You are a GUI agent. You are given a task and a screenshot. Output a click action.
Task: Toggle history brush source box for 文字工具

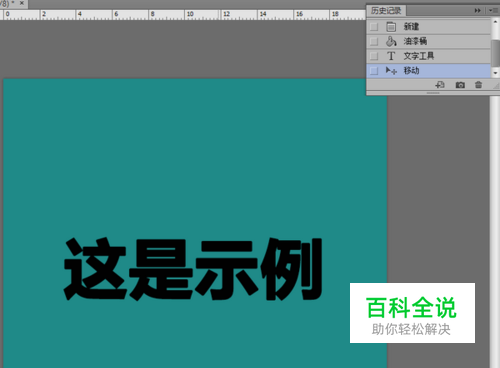[x=374, y=56]
